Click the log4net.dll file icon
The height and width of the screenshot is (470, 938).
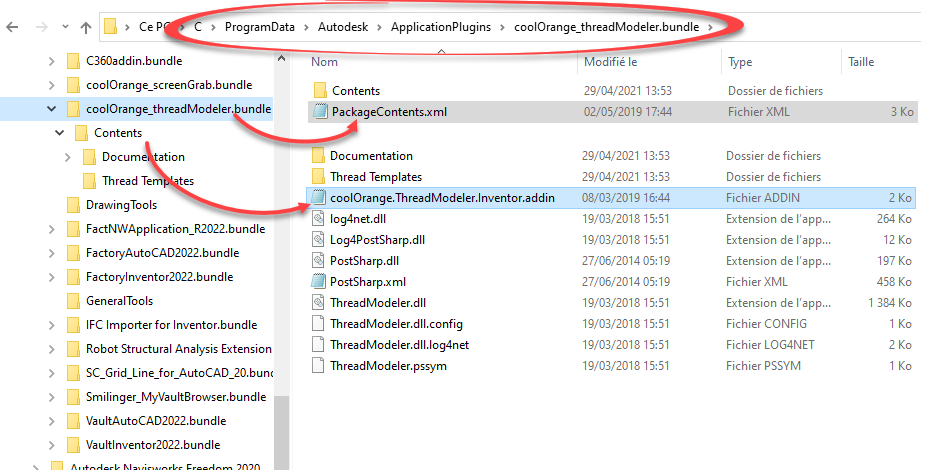click(318, 219)
